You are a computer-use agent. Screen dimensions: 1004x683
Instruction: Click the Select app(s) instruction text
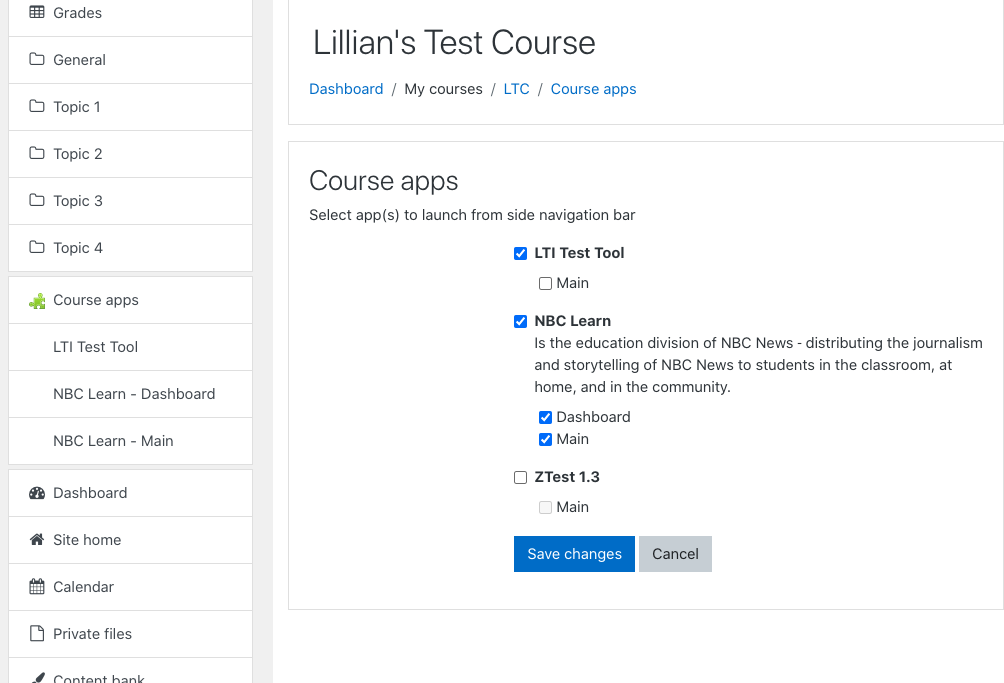tap(472, 215)
